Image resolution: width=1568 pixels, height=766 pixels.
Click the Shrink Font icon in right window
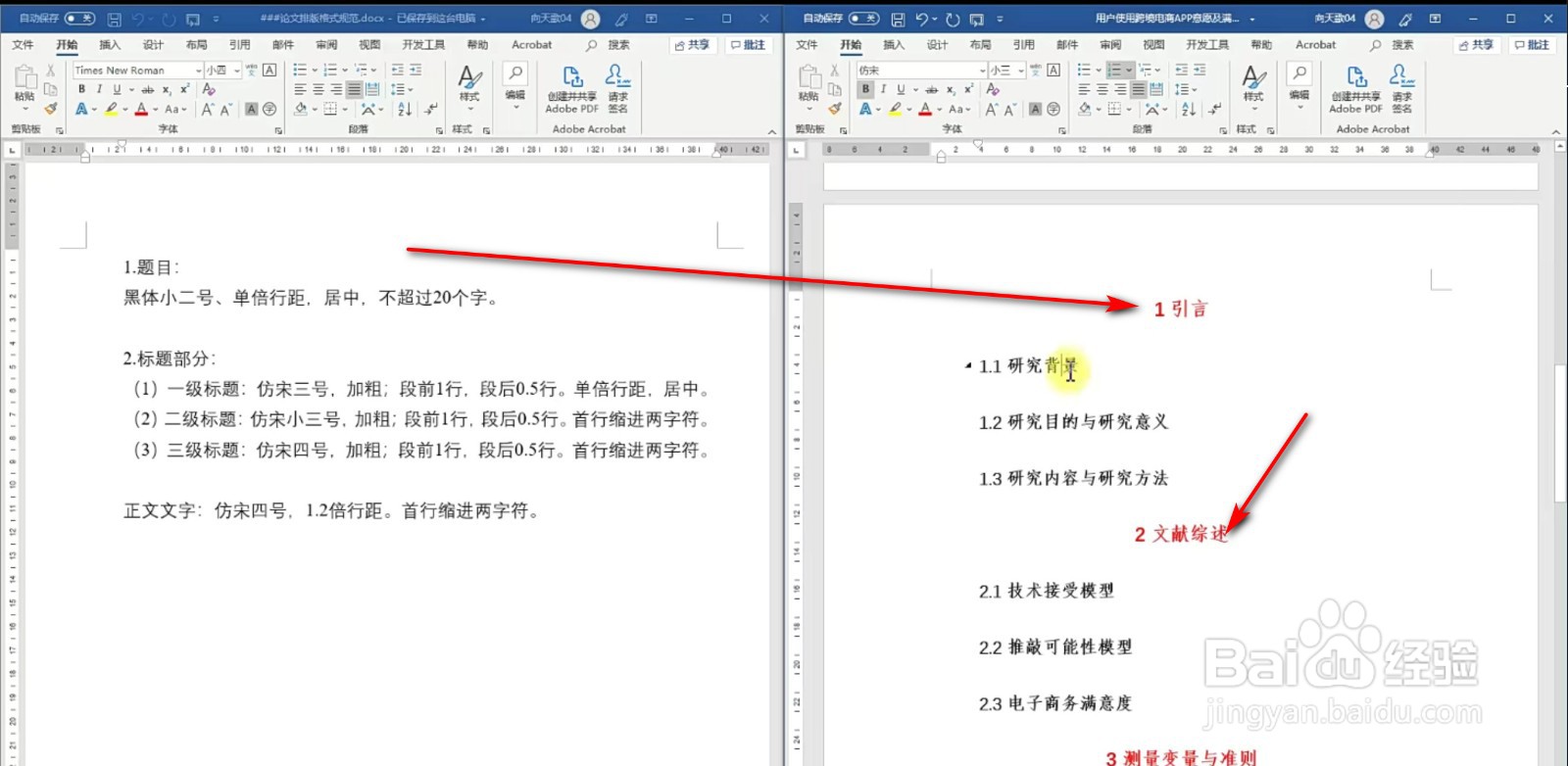1010,110
